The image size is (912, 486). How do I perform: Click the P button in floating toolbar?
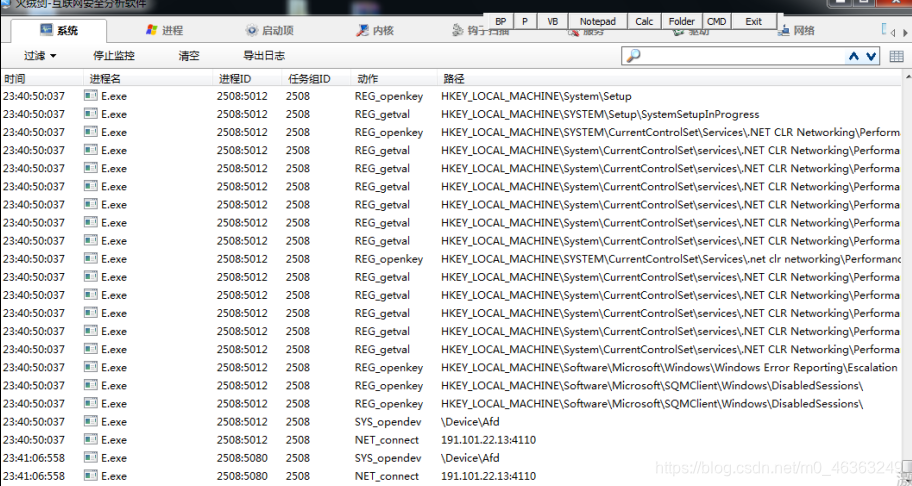pyautogui.click(x=525, y=22)
